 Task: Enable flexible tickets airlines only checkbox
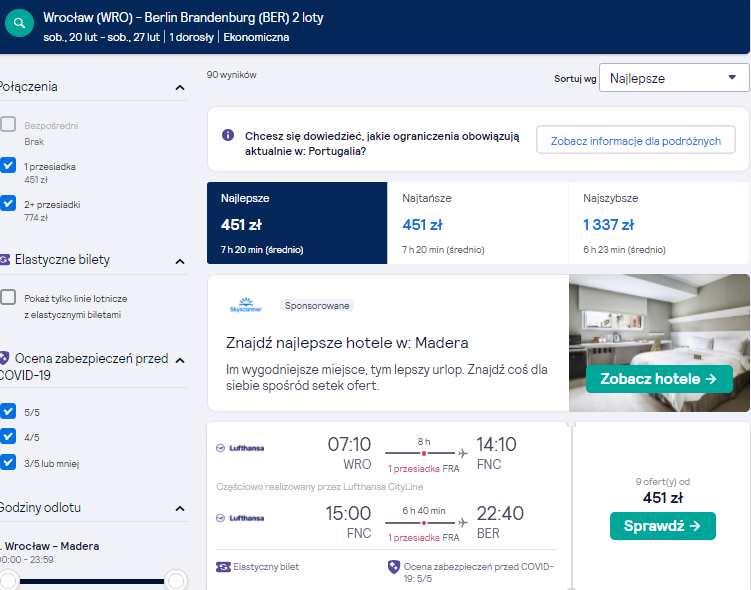[8, 297]
